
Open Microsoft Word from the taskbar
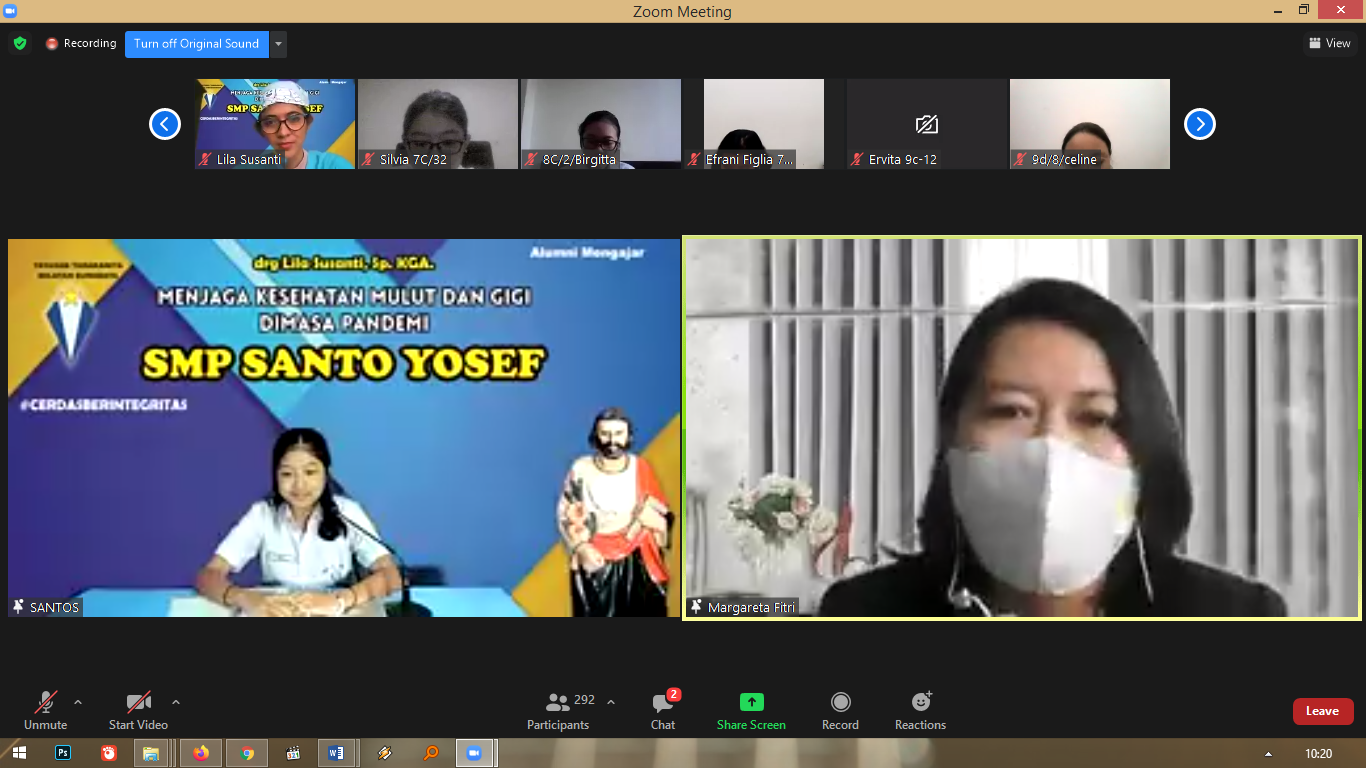tap(335, 753)
